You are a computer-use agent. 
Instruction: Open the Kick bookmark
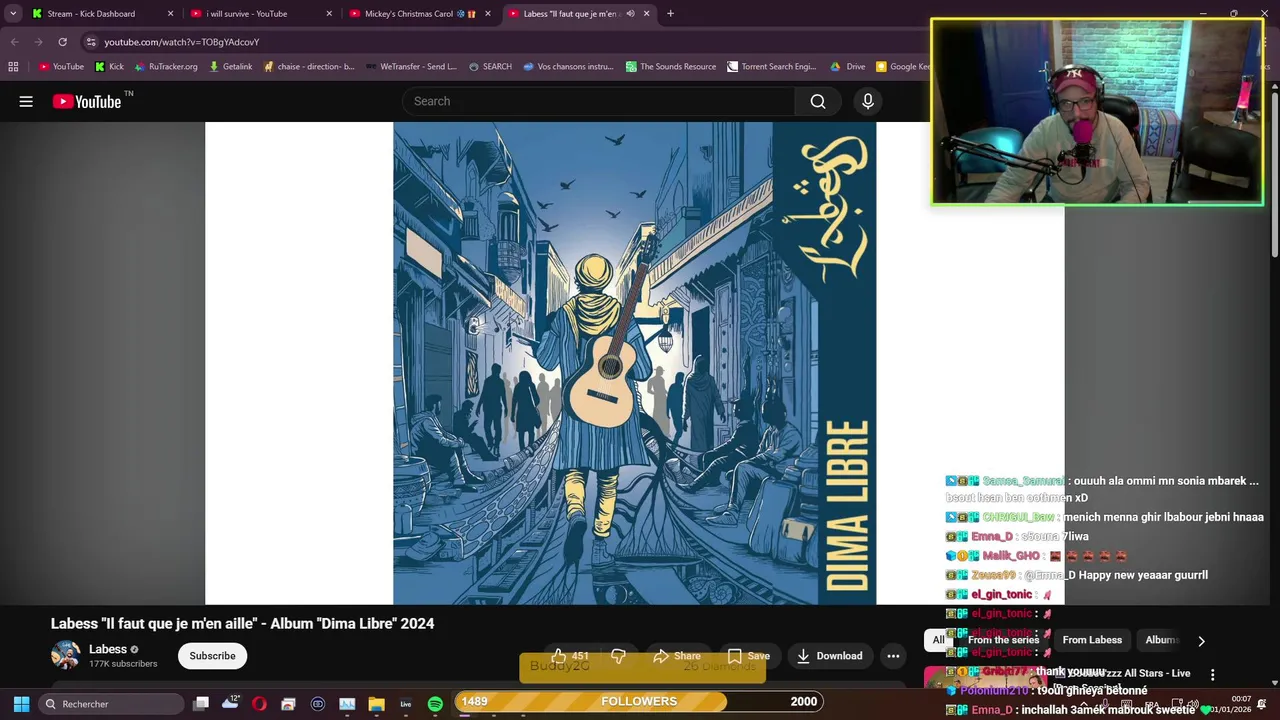coord(109,67)
